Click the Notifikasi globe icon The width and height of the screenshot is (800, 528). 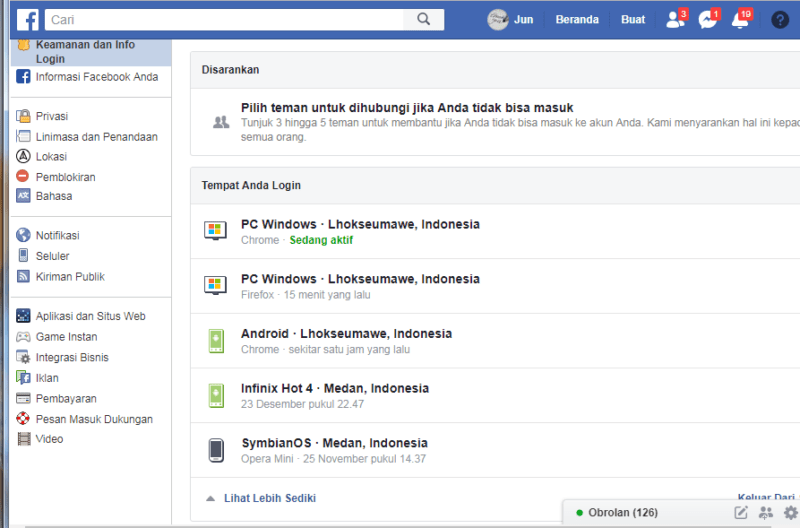click(23, 235)
